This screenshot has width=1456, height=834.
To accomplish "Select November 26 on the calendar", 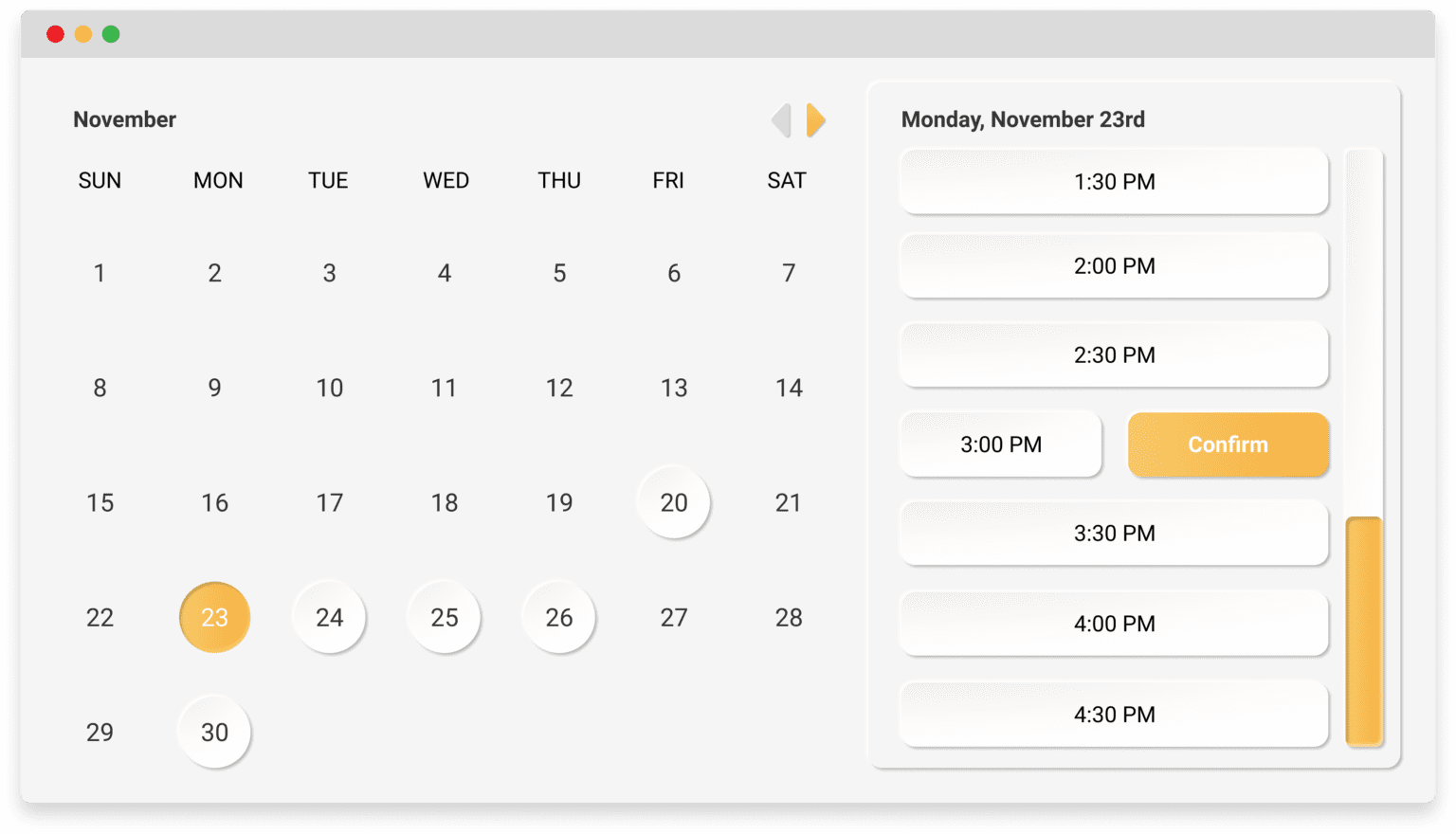I will coord(558,618).
